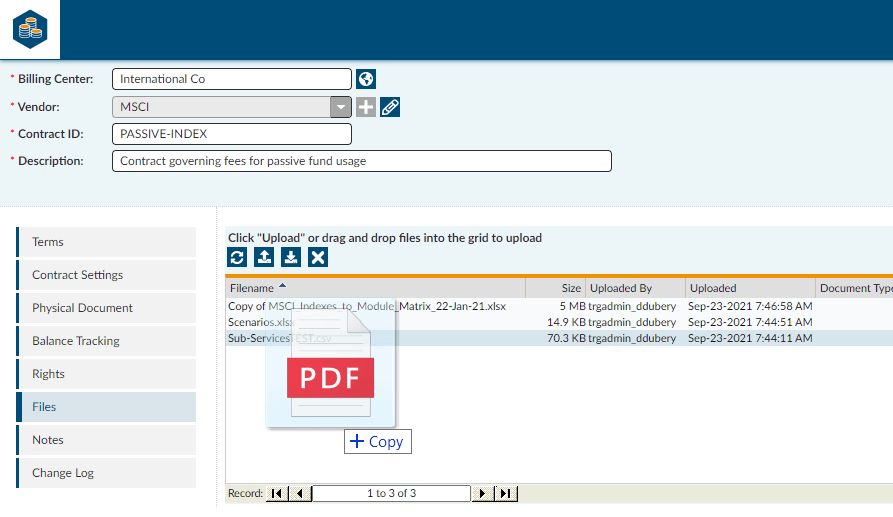Image resolution: width=893 pixels, height=517 pixels.
Task: Click the Description field
Action: tap(362, 161)
